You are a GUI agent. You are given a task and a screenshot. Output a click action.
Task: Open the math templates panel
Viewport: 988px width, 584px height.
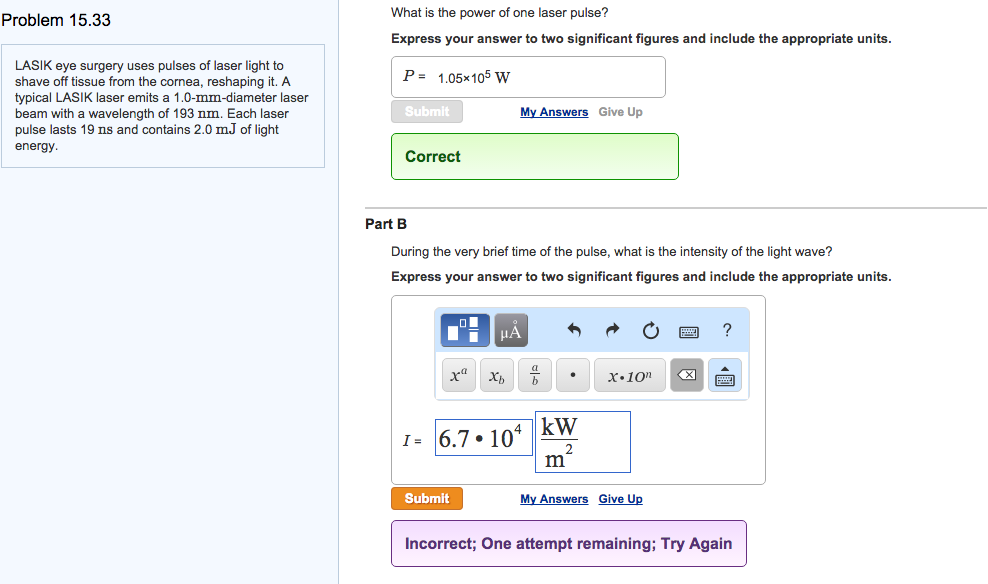[464, 330]
